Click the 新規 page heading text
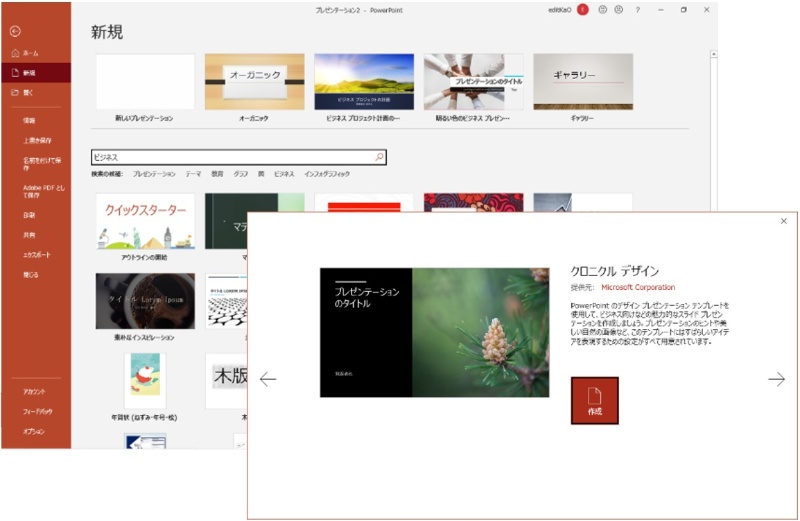Viewport: 800px width, 521px height. pos(107,32)
